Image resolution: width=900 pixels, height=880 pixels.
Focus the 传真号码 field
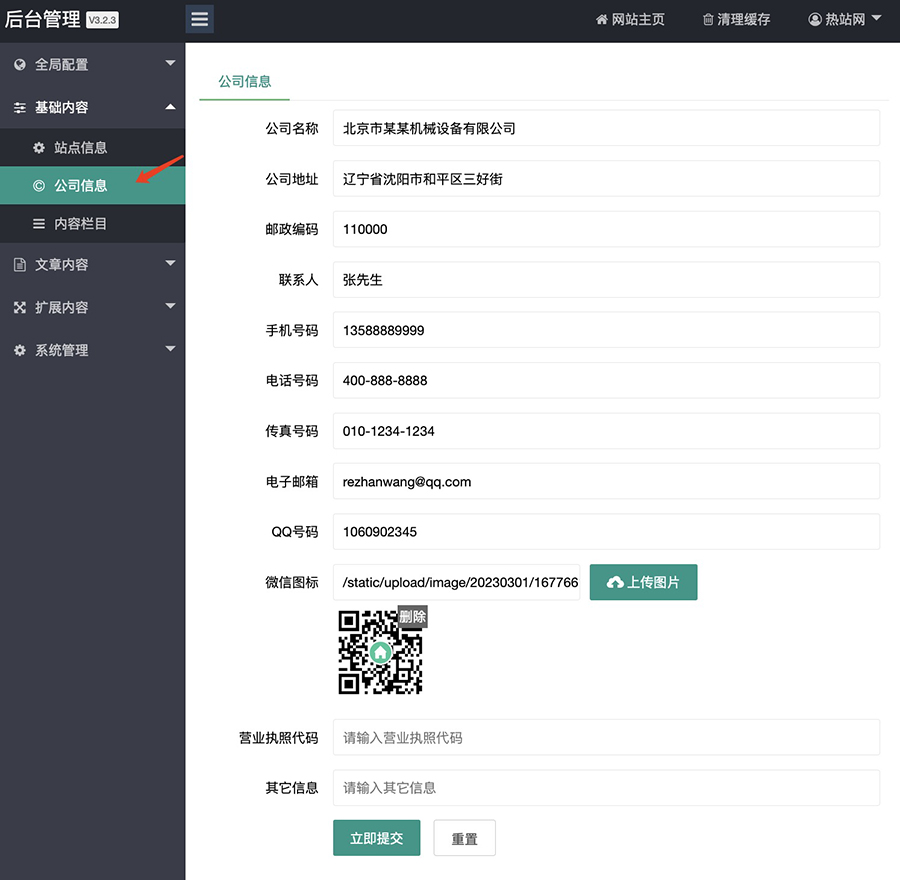point(606,431)
